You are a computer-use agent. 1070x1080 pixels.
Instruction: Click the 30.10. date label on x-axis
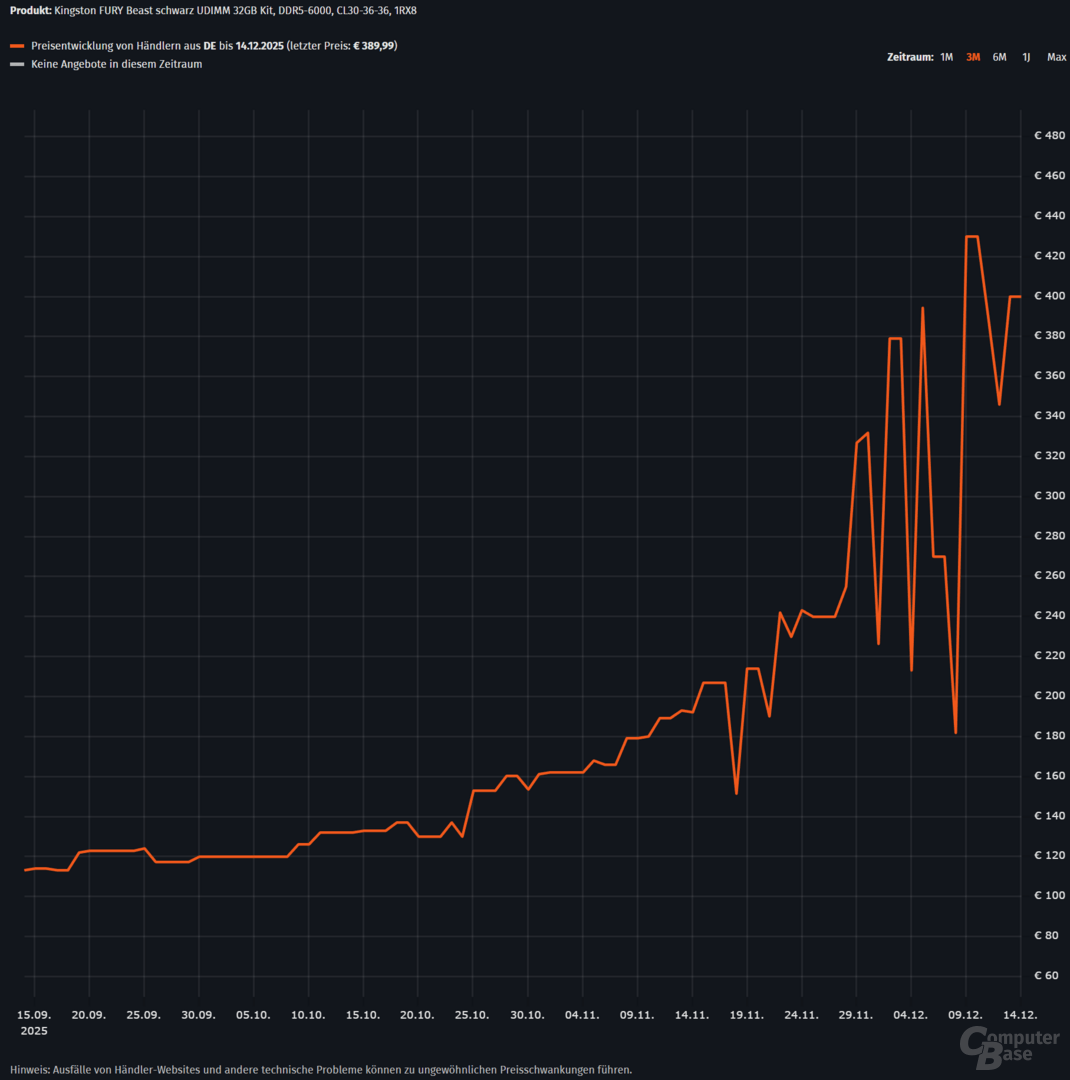coord(527,1014)
